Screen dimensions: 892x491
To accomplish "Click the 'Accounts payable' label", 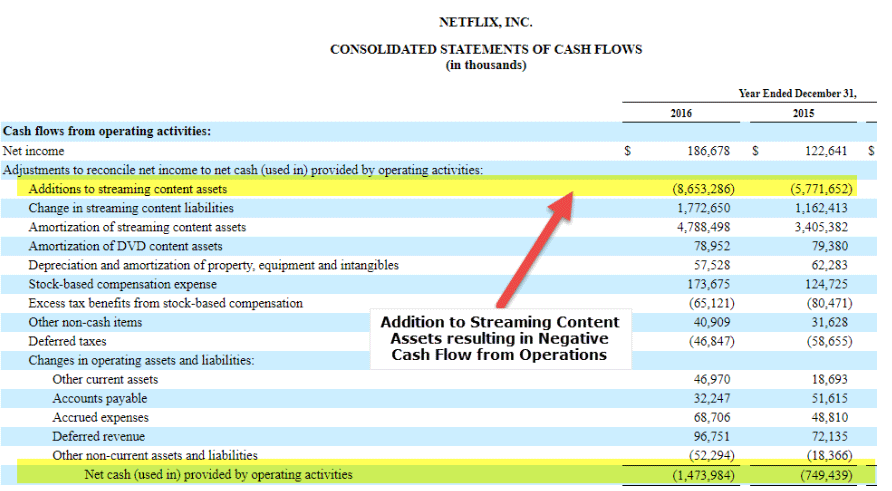I will coord(100,398).
